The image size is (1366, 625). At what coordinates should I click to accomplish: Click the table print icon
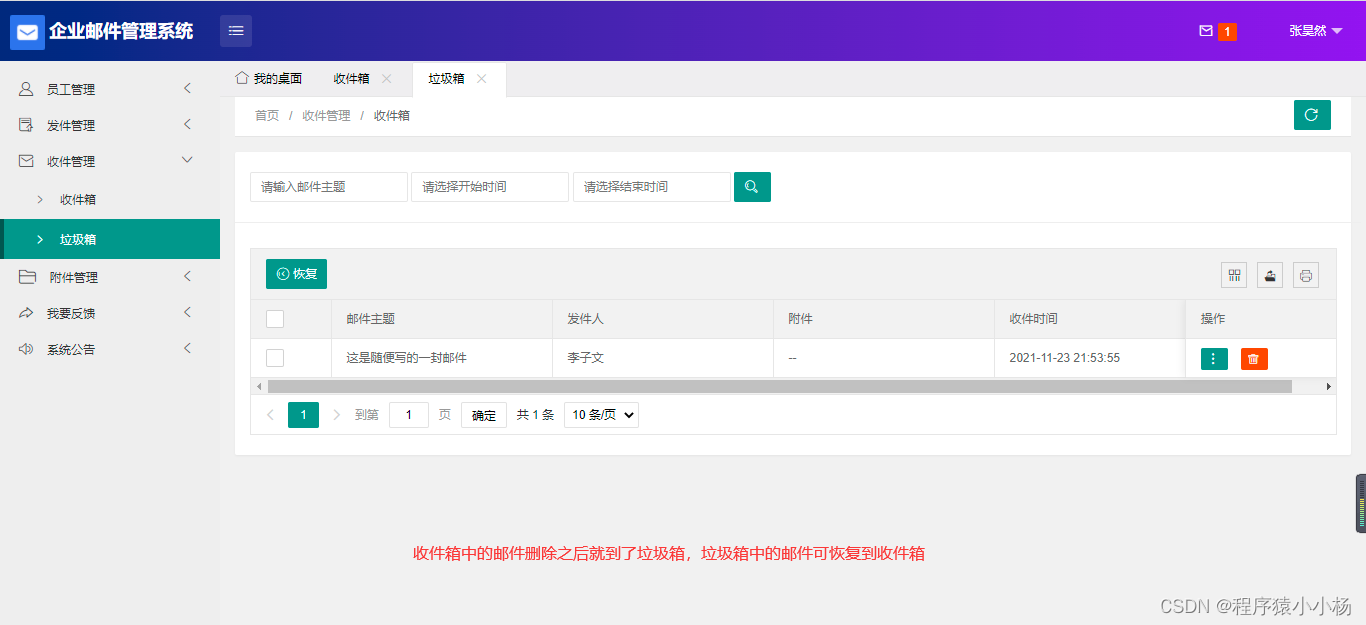pyautogui.click(x=1306, y=275)
